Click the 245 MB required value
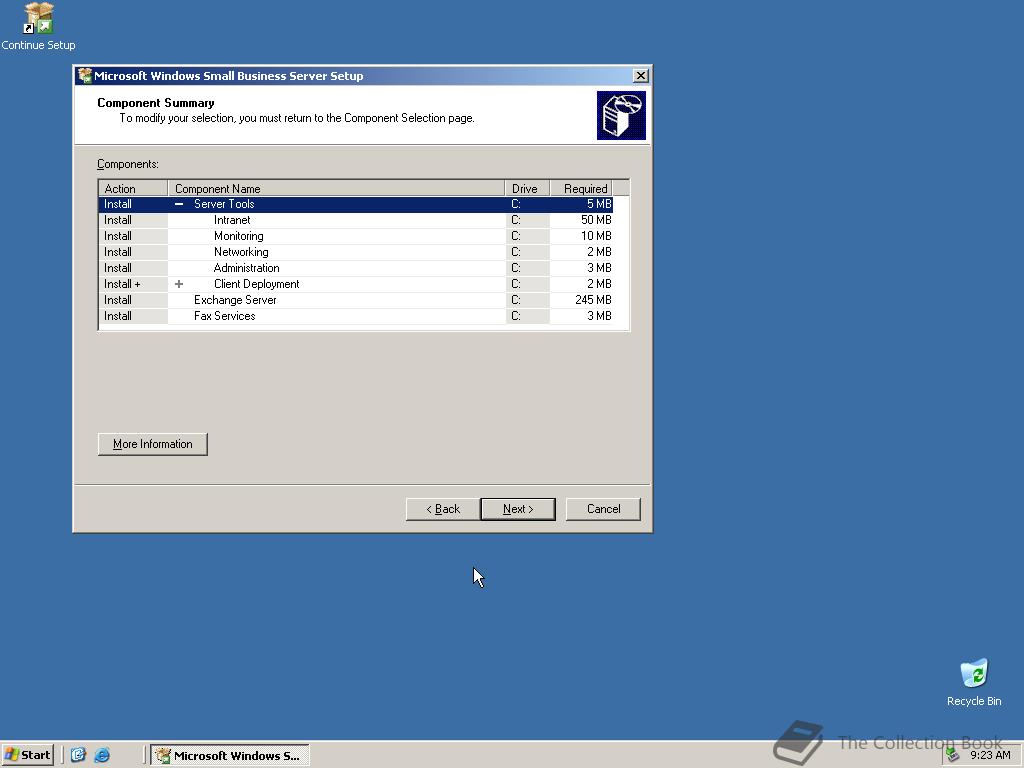This screenshot has width=1024, height=768. pyautogui.click(x=593, y=300)
